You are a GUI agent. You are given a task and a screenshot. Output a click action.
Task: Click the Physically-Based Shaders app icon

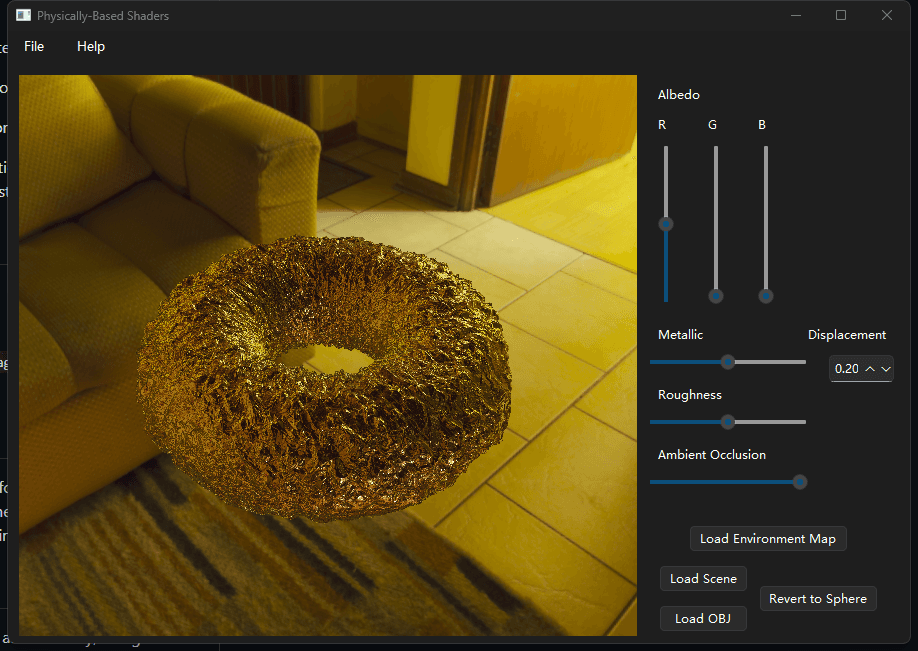click(x=23, y=15)
